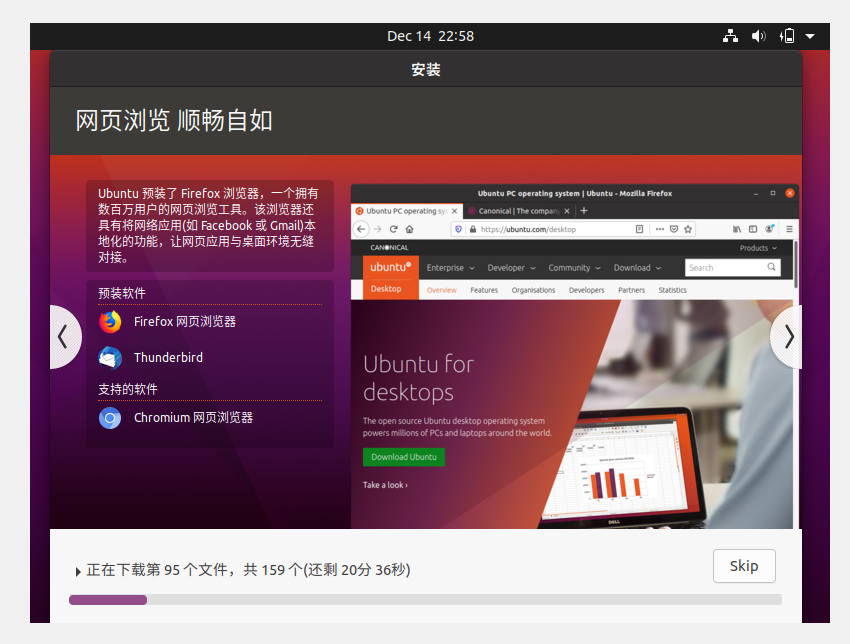Select Chromium 网页浏览器 label
Image resolution: width=850 pixels, height=644 pixels.
(x=194, y=418)
